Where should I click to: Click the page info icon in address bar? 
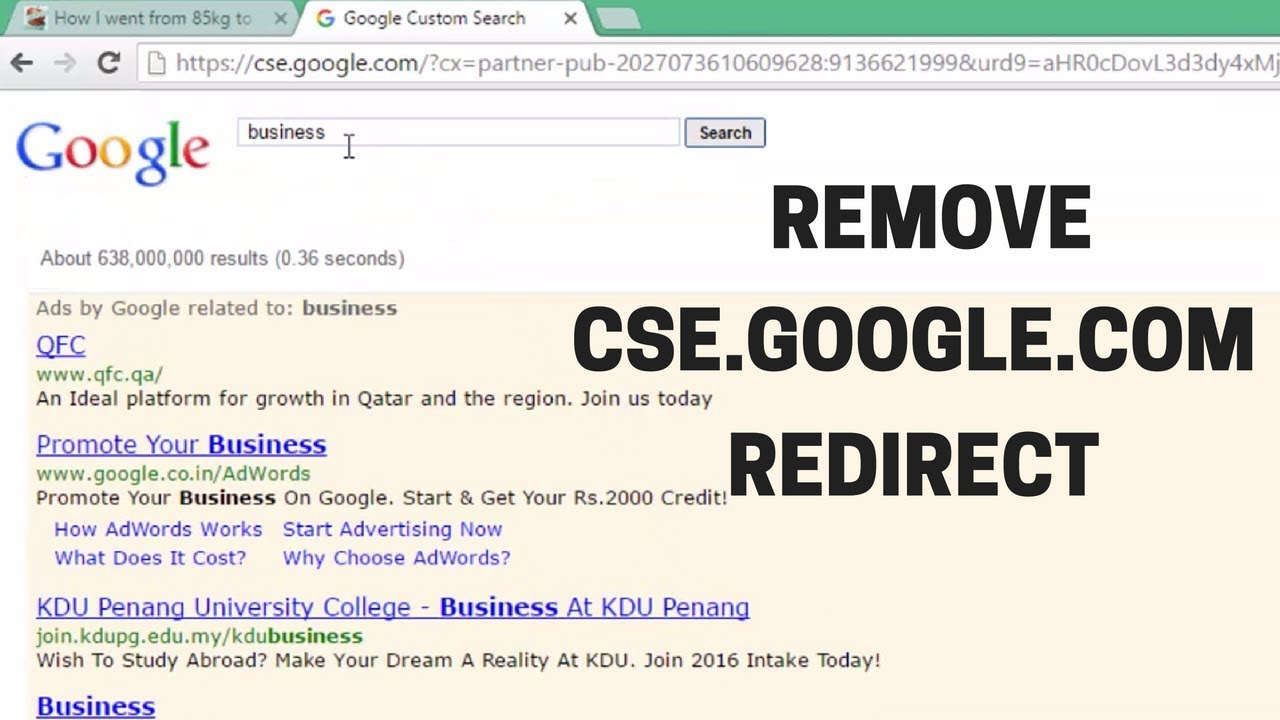[155, 63]
